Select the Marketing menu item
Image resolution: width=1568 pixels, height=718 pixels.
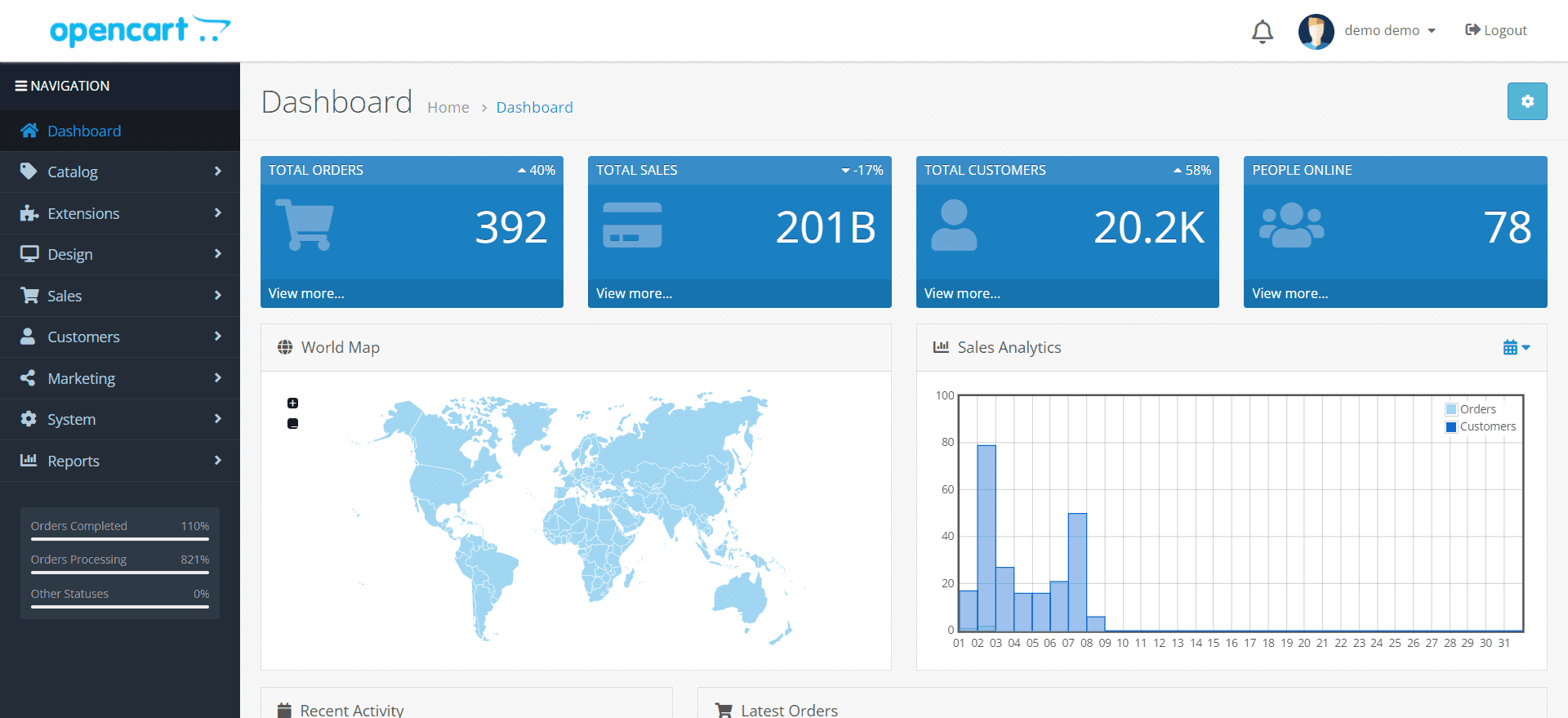(120, 378)
